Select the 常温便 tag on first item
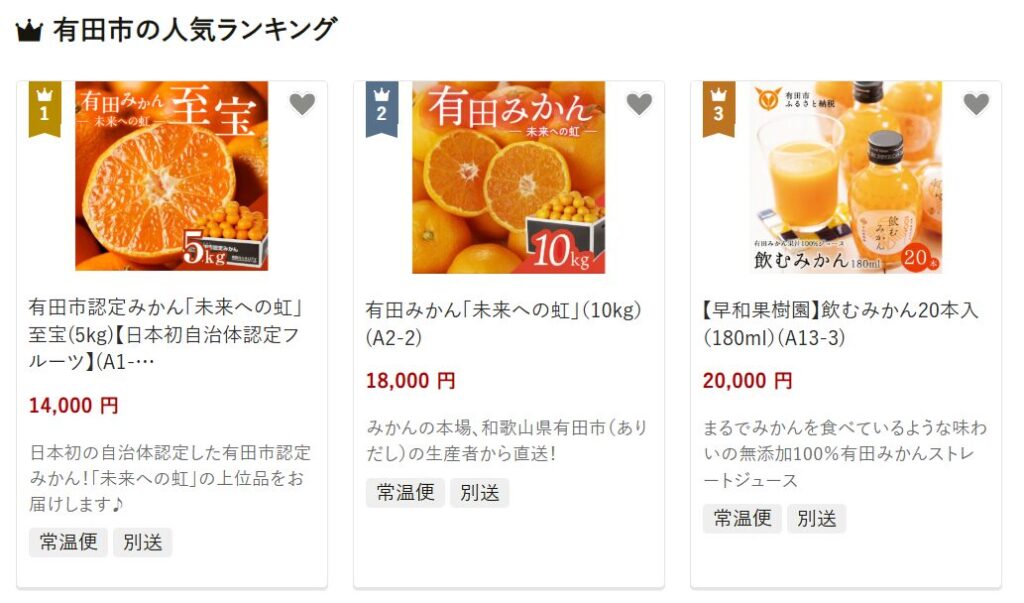 click(x=68, y=542)
